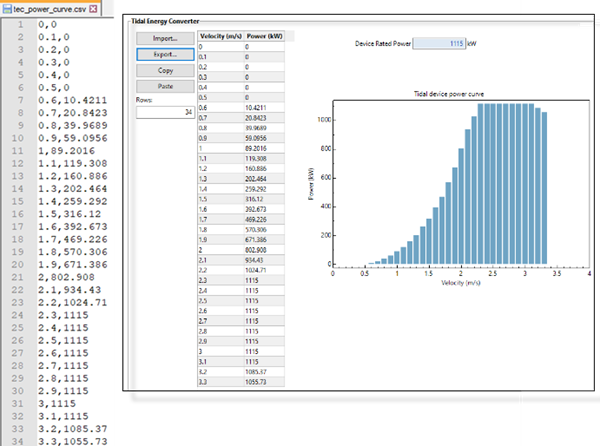Select the velocity 3.3 table cell
The image size is (600, 446).
point(221,381)
